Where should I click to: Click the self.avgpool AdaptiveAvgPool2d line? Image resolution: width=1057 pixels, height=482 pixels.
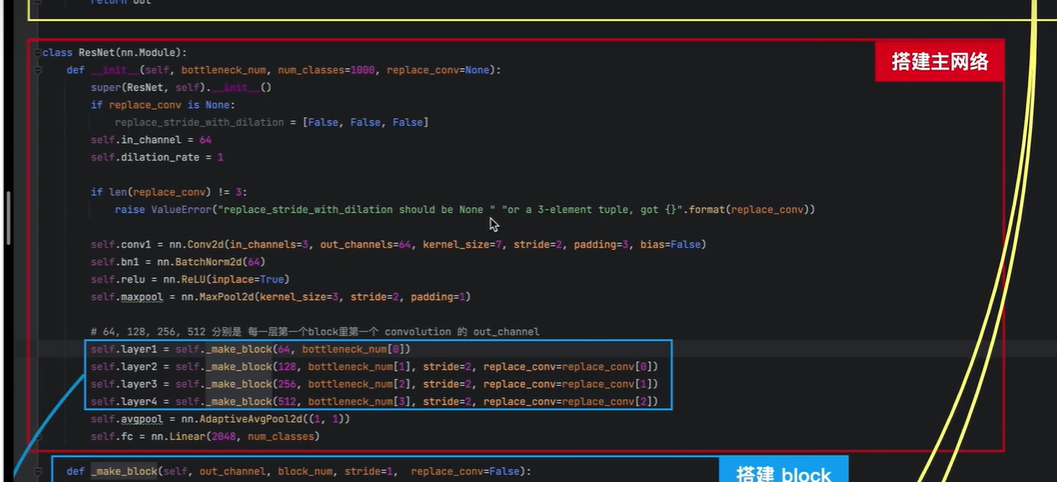220,419
